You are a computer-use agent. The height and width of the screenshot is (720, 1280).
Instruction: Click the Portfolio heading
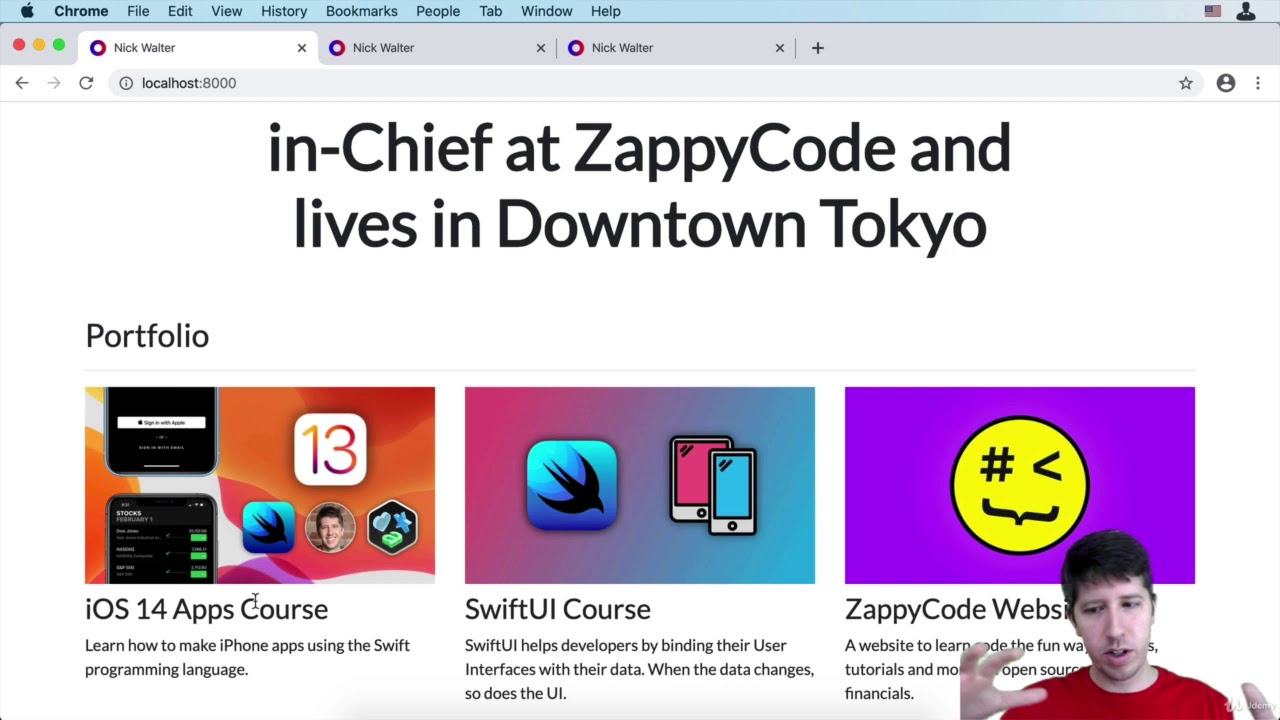click(x=147, y=336)
